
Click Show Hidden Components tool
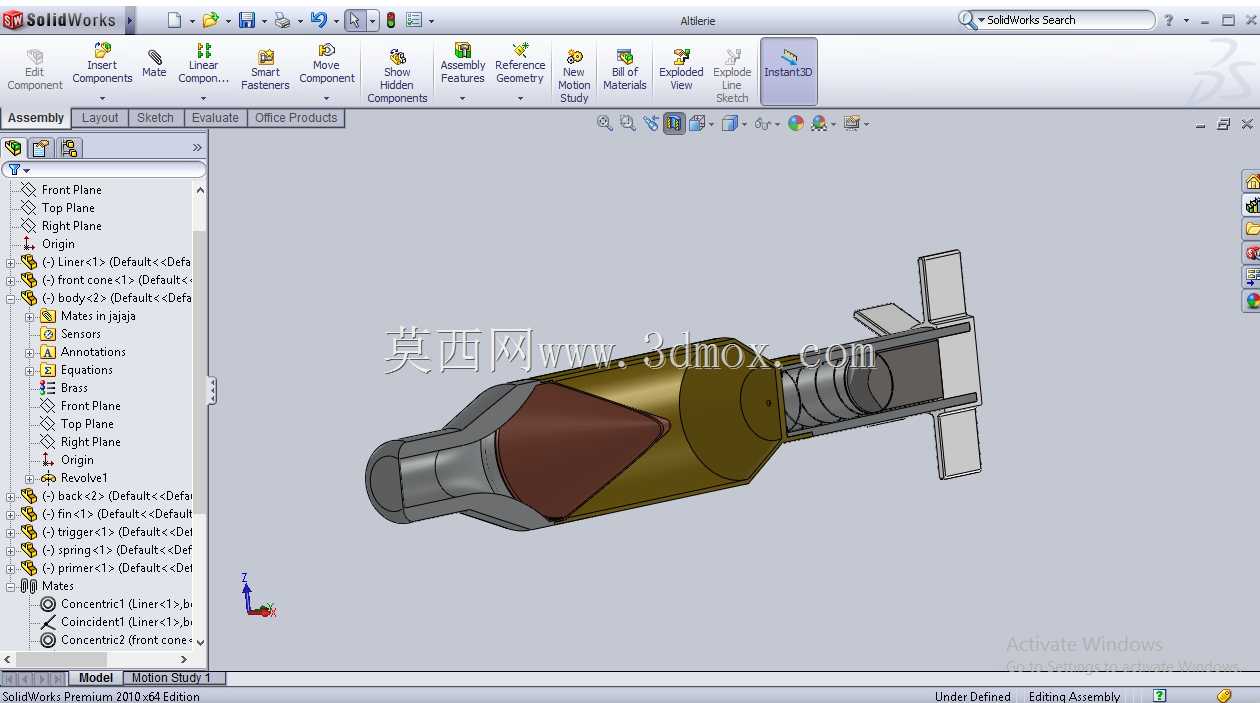pos(397,76)
